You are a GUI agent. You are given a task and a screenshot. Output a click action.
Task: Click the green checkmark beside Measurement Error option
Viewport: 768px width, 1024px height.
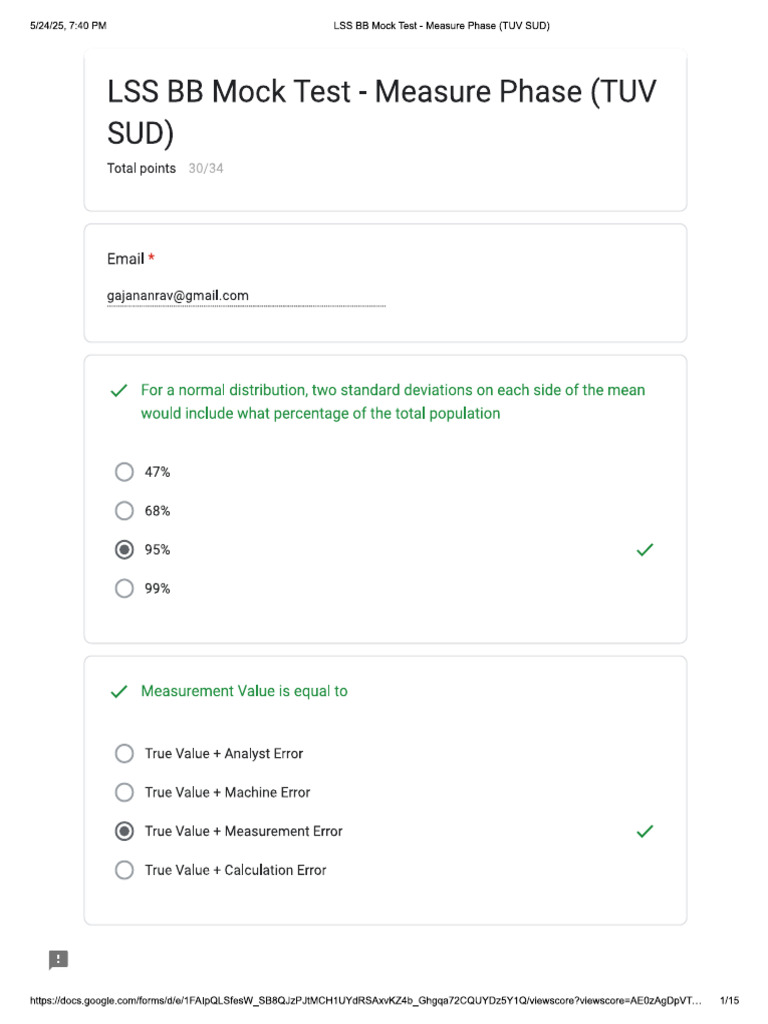point(645,831)
